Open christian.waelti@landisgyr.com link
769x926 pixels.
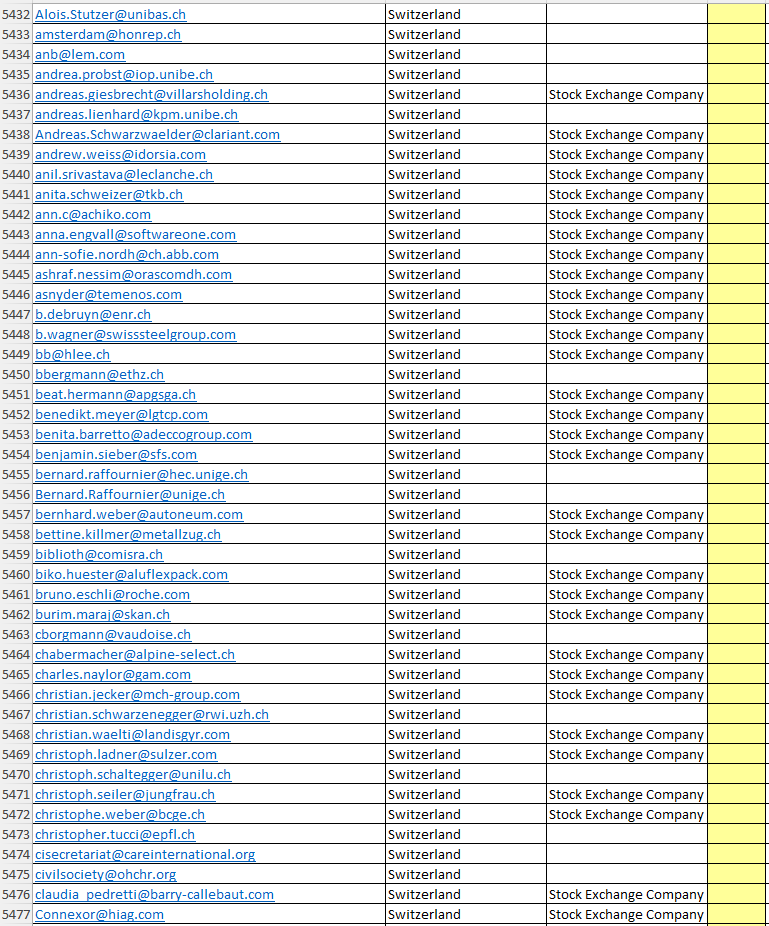(132, 735)
